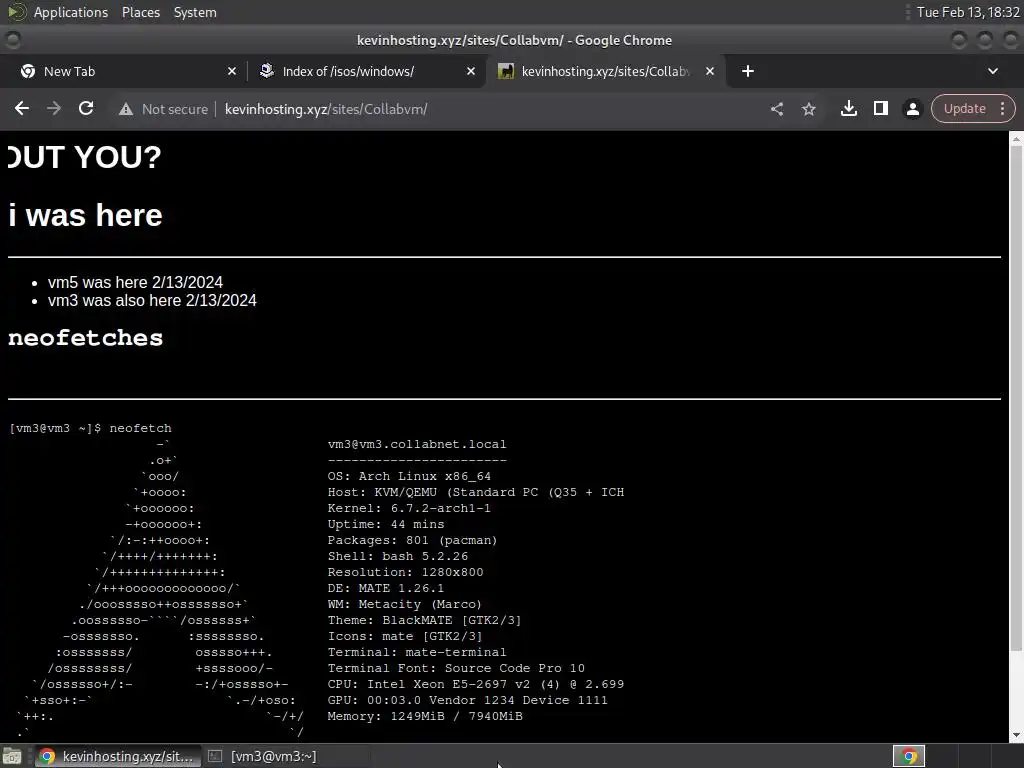Image resolution: width=1024 pixels, height=768 pixels.
Task: Click the 'WM: Metacity (Marco)' line
Action: (x=404, y=604)
